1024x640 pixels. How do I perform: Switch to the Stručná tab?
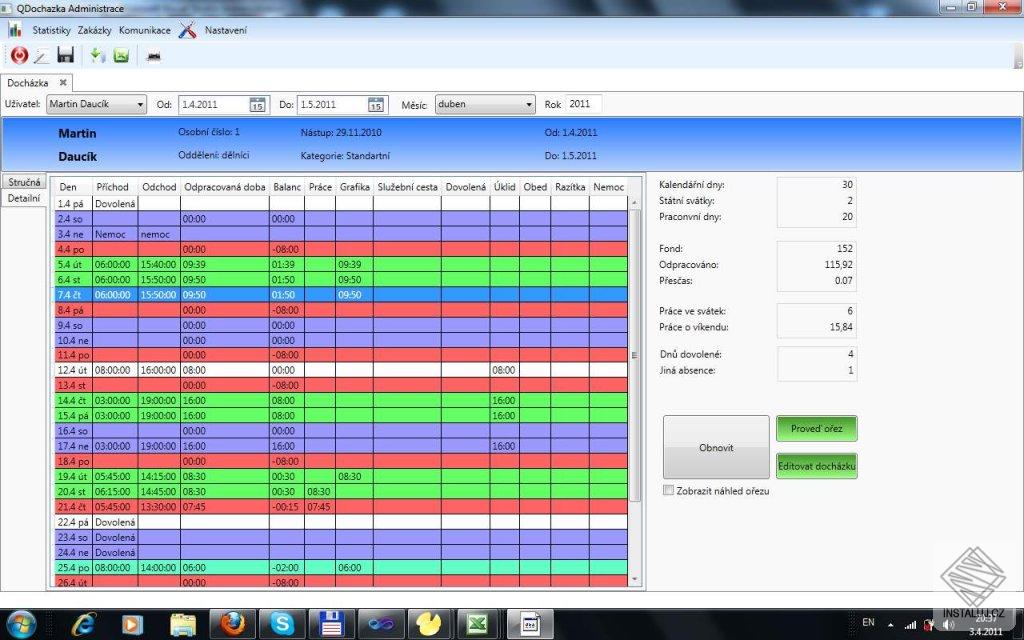point(24,182)
